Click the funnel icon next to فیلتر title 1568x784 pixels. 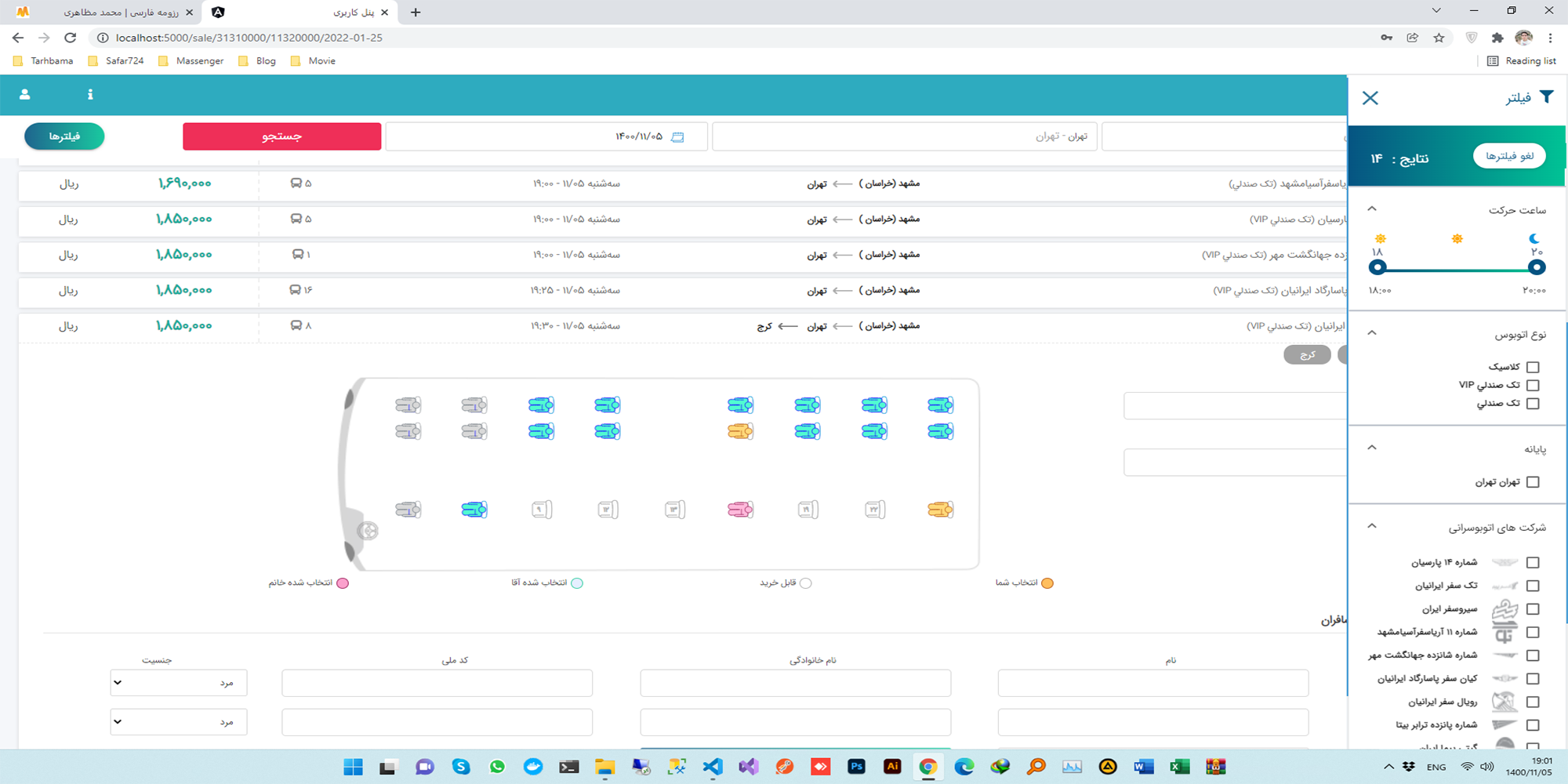tap(1546, 96)
